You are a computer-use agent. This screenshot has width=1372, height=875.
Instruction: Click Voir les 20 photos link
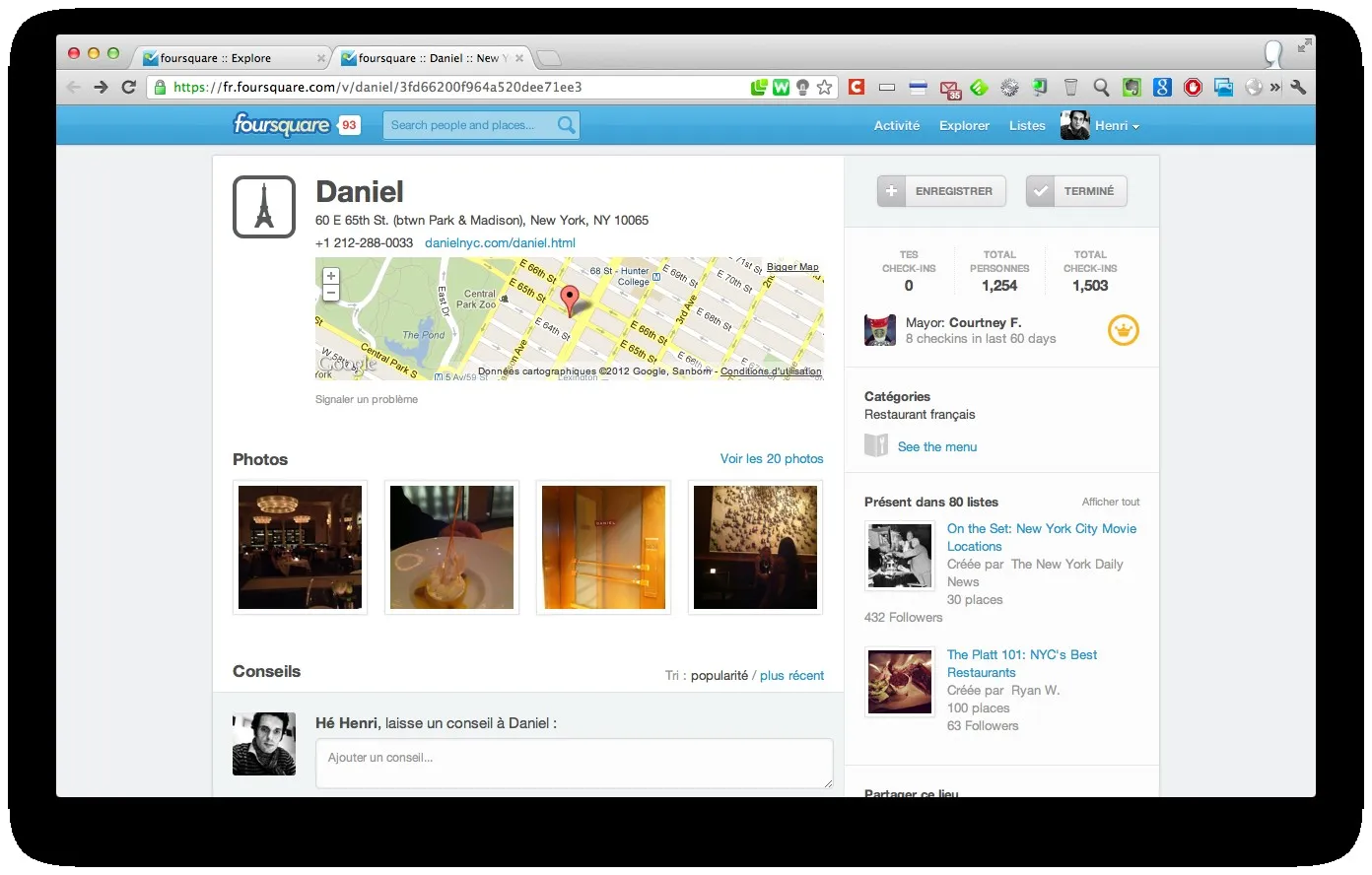pyautogui.click(x=772, y=458)
